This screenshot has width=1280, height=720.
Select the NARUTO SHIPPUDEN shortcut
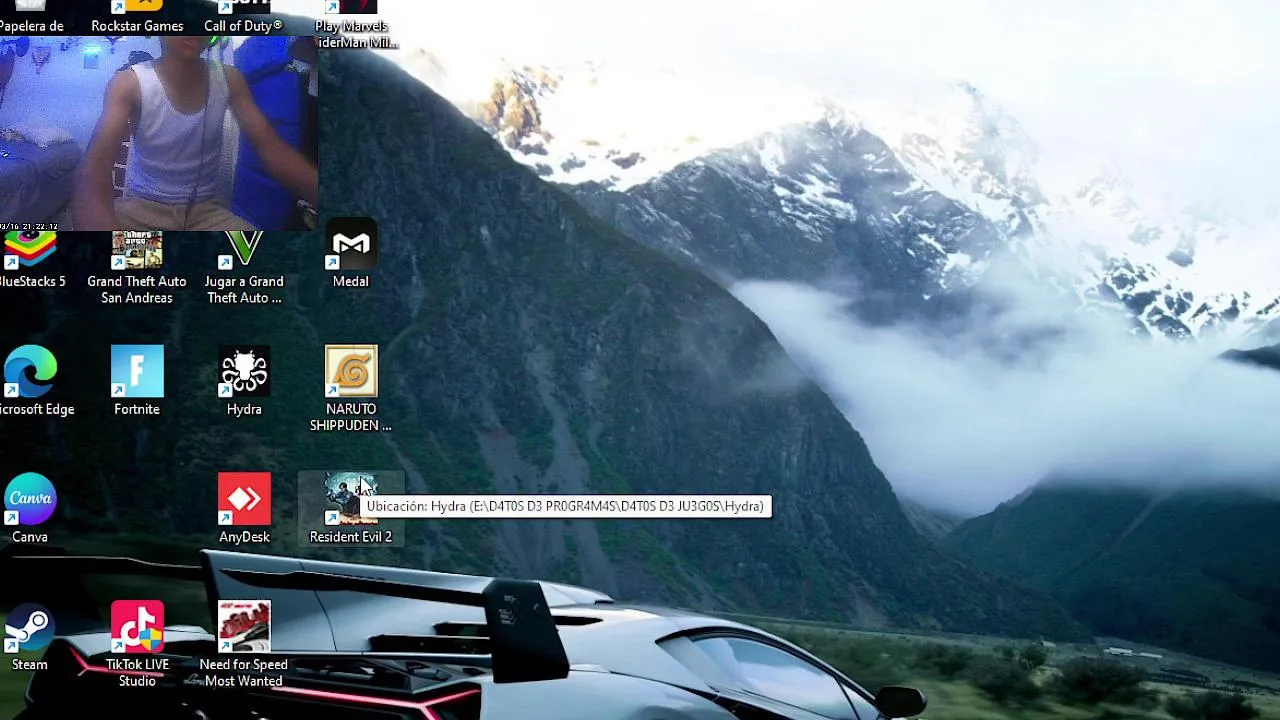(351, 389)
